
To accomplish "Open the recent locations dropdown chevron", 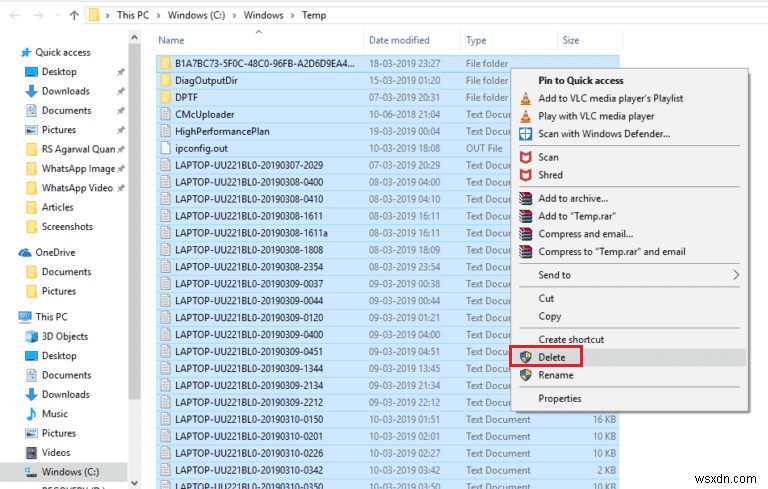I will [x=57, y=15].
